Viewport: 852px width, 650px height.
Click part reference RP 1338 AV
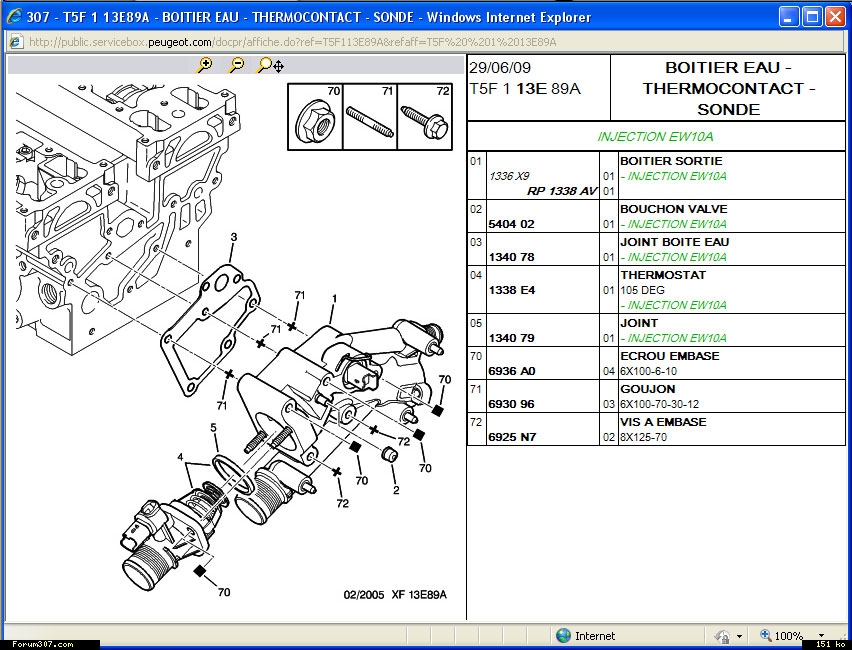561,190
